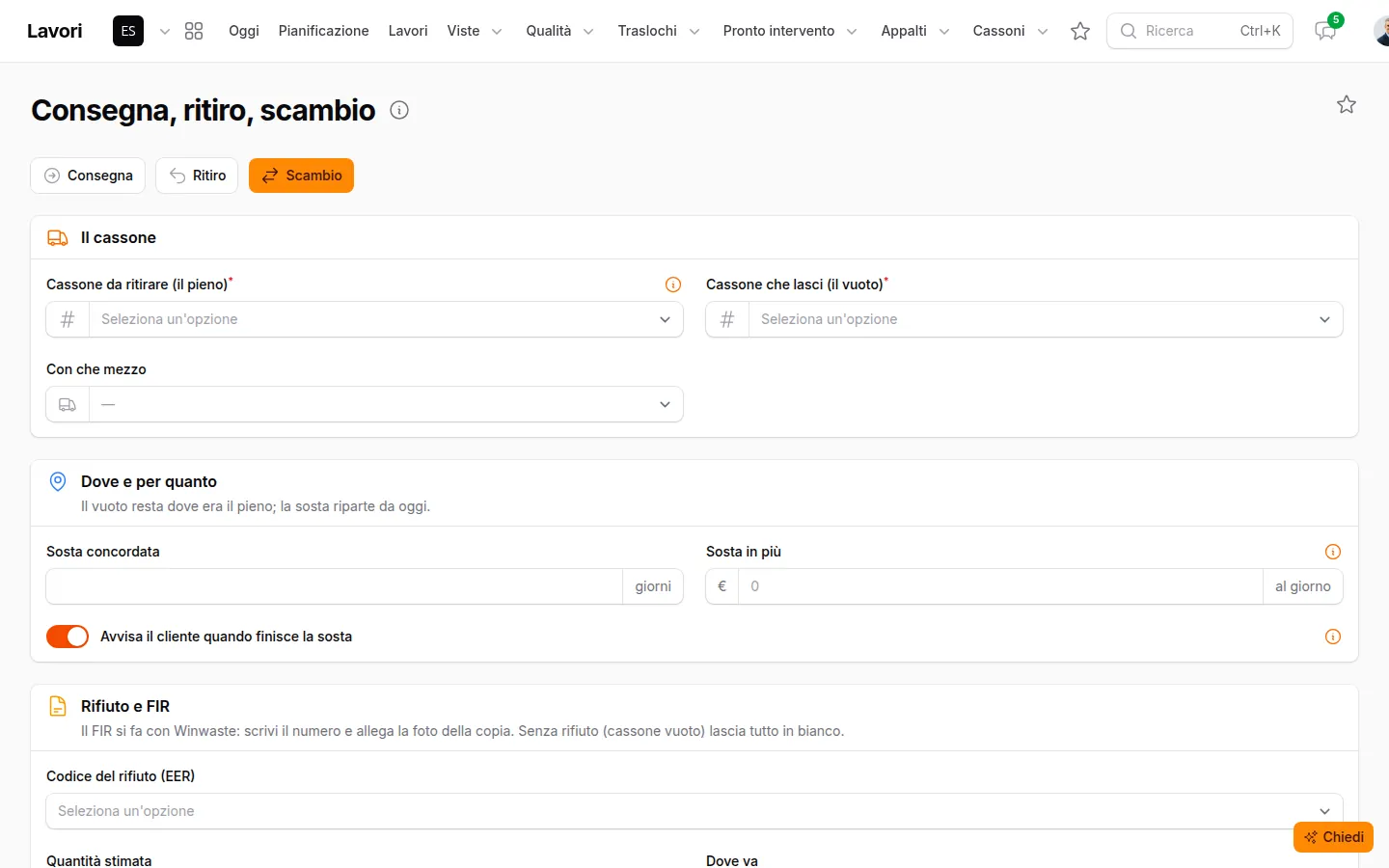Image resolution: width=1389 pixels, height=868 pixels.
Task: Open Pianificazione in the navigation
Action: pyautogui.click(x=324, y=31)
